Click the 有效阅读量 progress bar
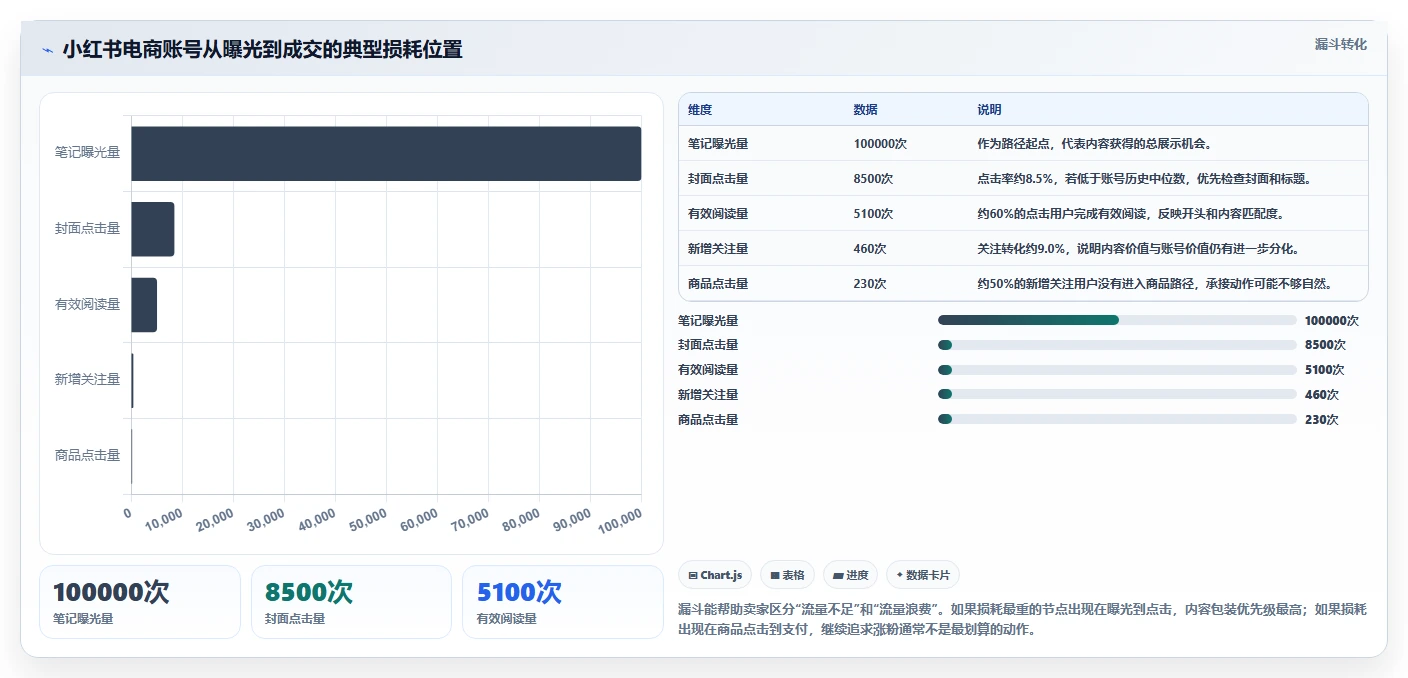This screenshot has width=1408, height=678. [1117, 370]
